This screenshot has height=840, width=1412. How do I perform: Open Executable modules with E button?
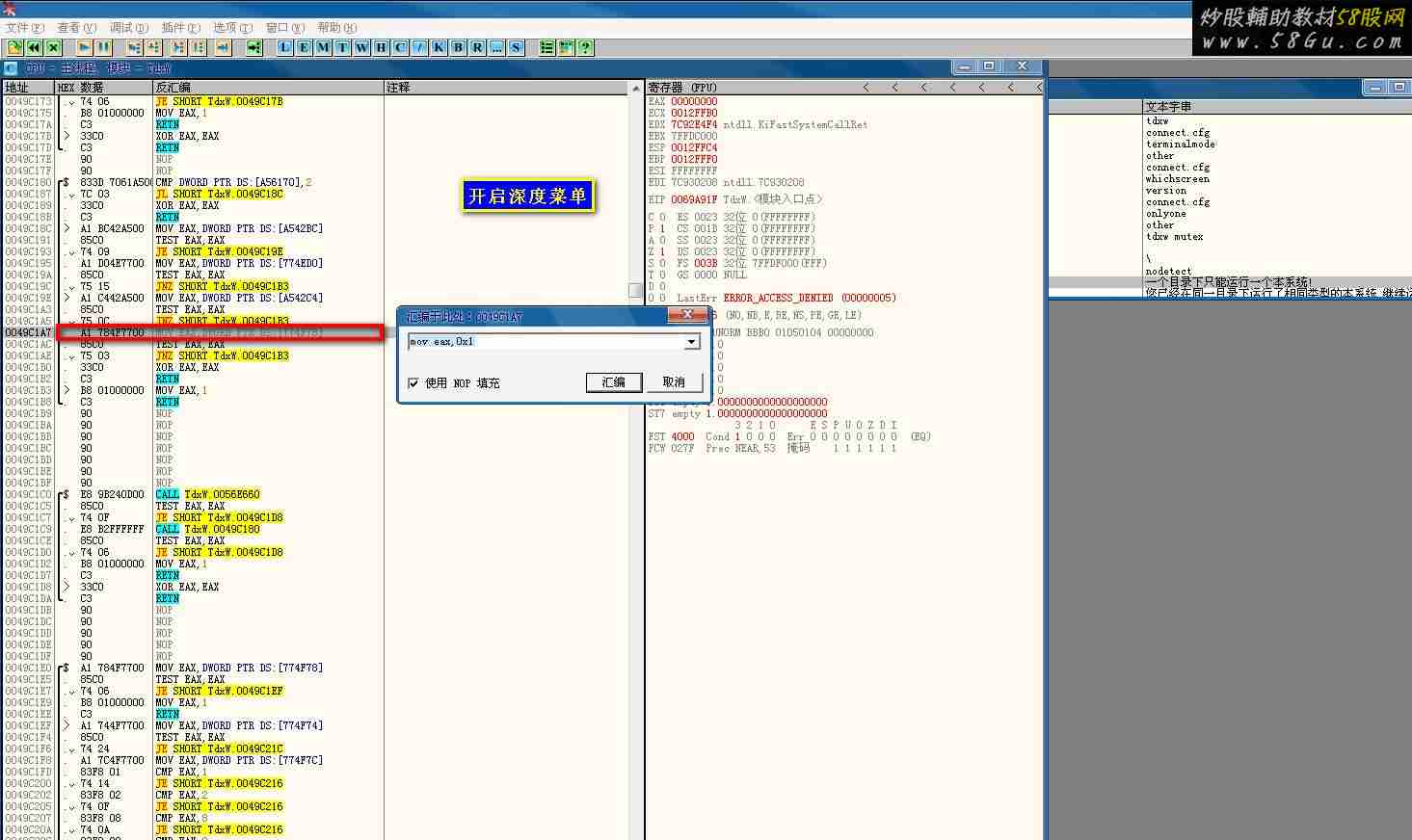coord(305,47)
